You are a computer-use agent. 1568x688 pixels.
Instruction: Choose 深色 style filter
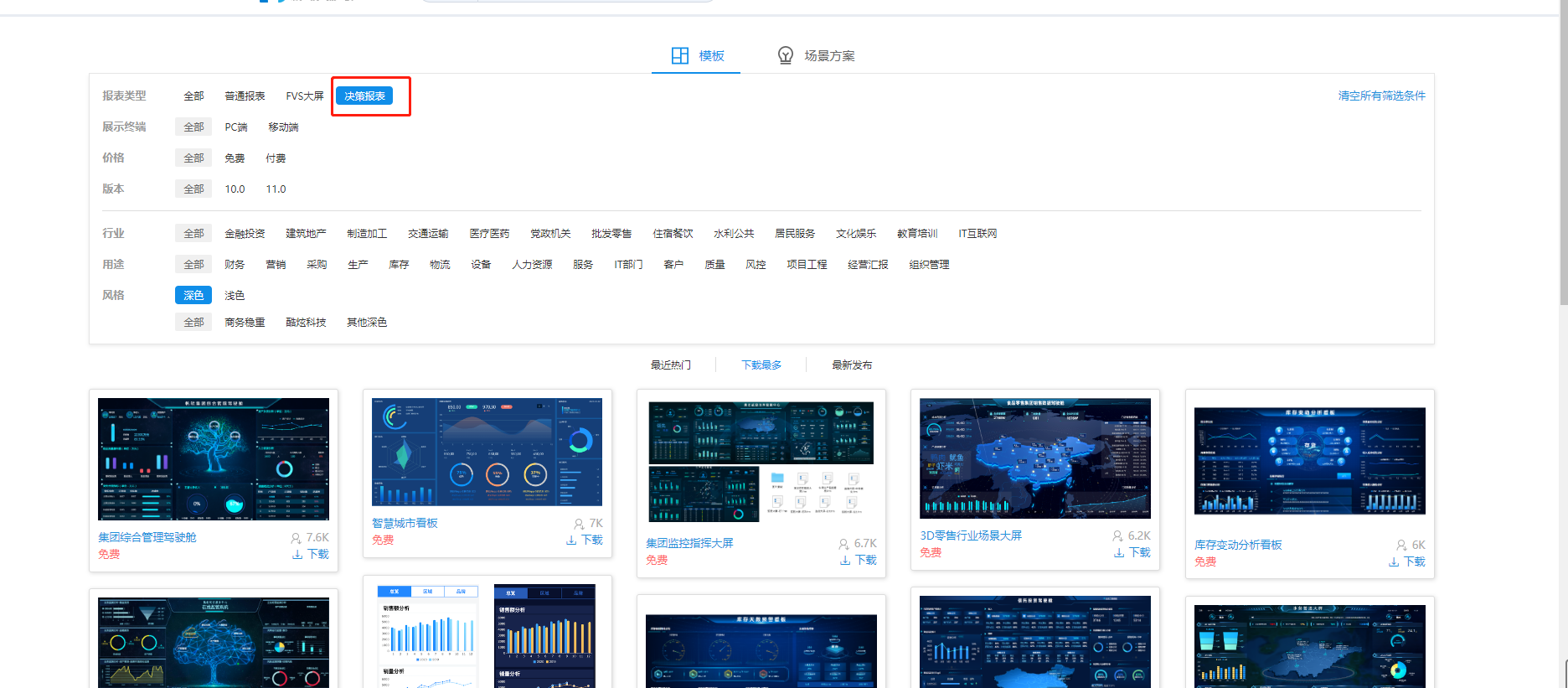(193, 295)
